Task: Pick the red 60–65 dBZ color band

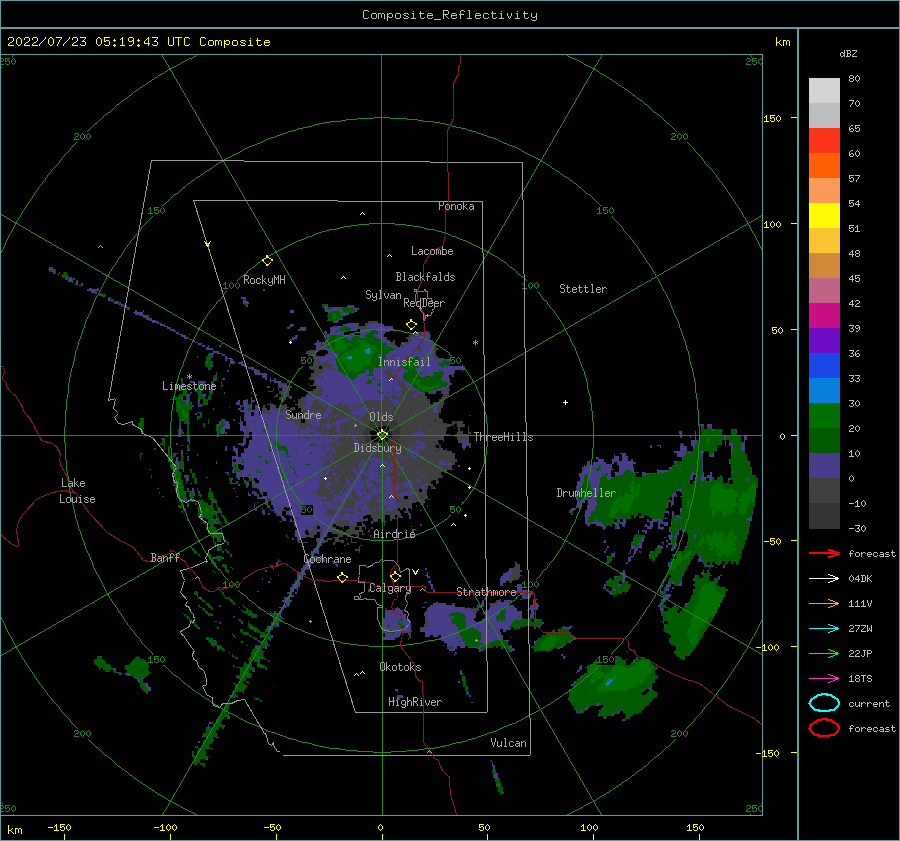Action: click(x=824, y=141)
